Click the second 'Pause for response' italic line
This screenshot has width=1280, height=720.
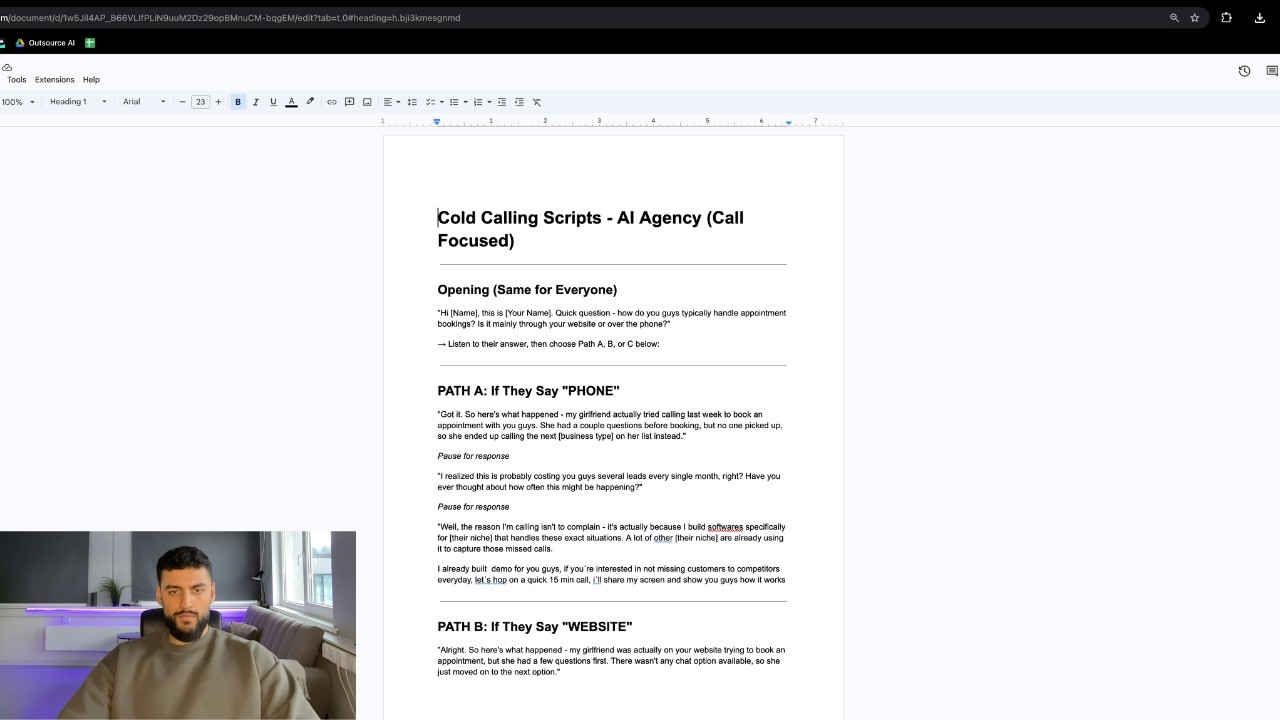click(x=473, y=507)
